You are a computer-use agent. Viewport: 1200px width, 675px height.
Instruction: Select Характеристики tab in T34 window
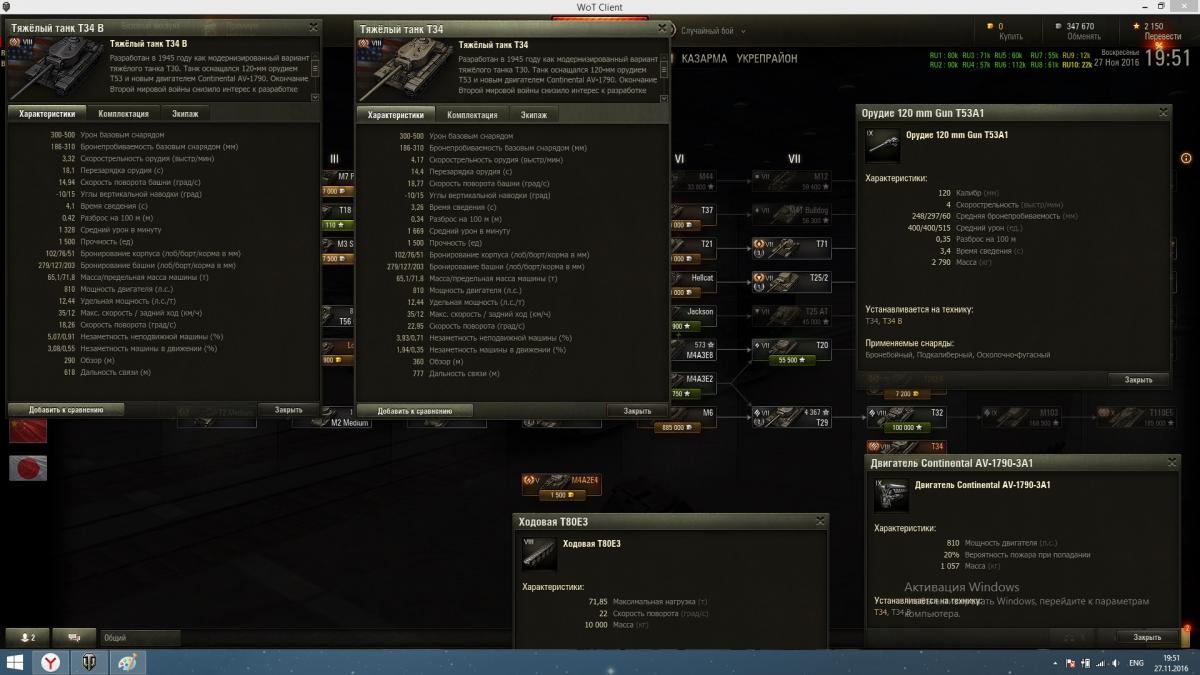397,115
